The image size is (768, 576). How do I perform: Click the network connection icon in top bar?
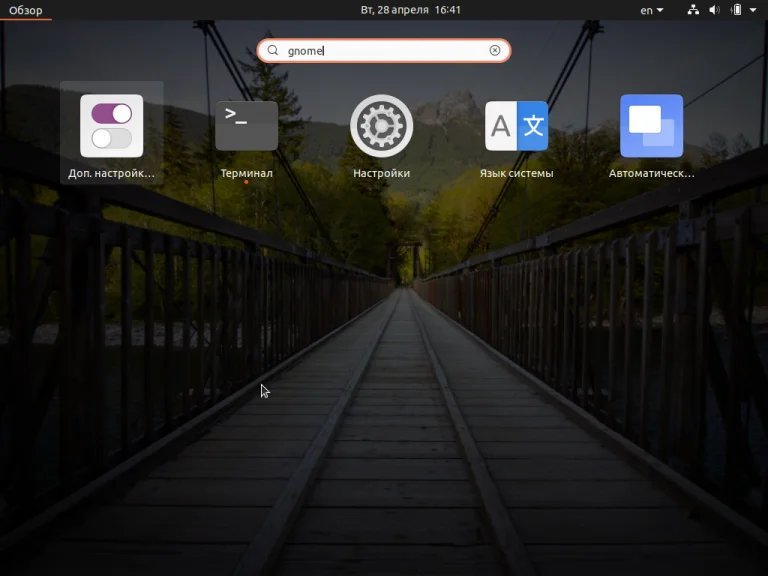click(x=693, y=10)
